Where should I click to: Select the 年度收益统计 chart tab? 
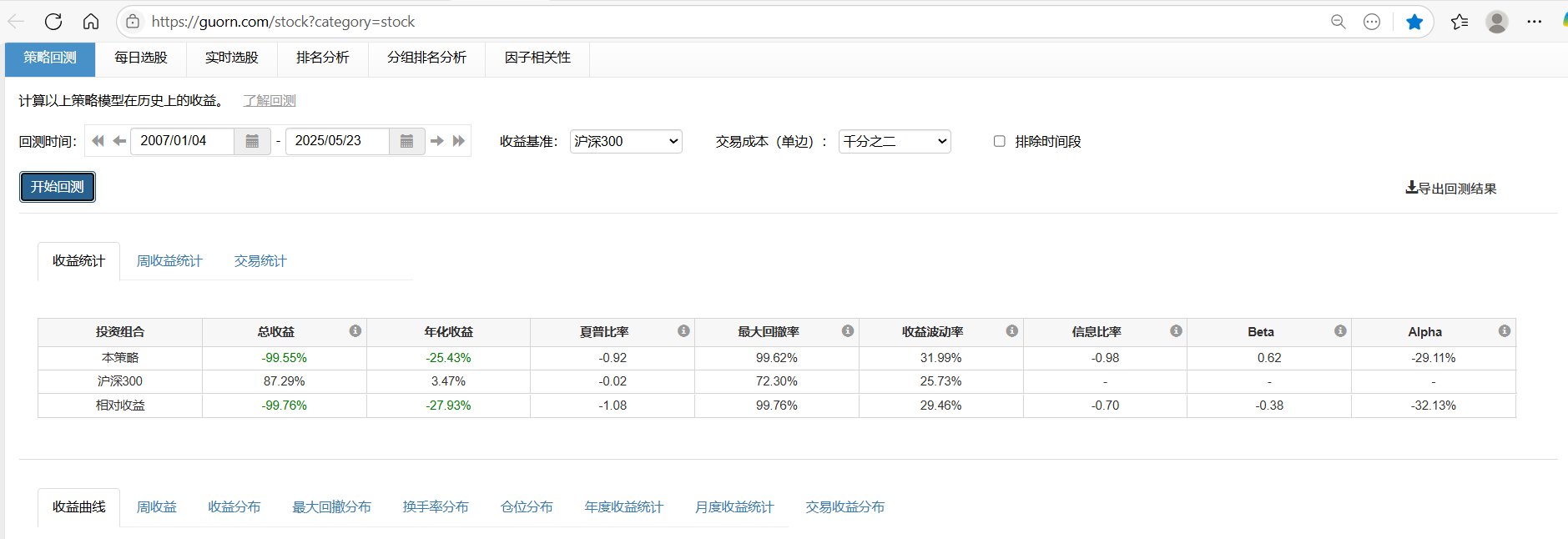coord(623,507)
